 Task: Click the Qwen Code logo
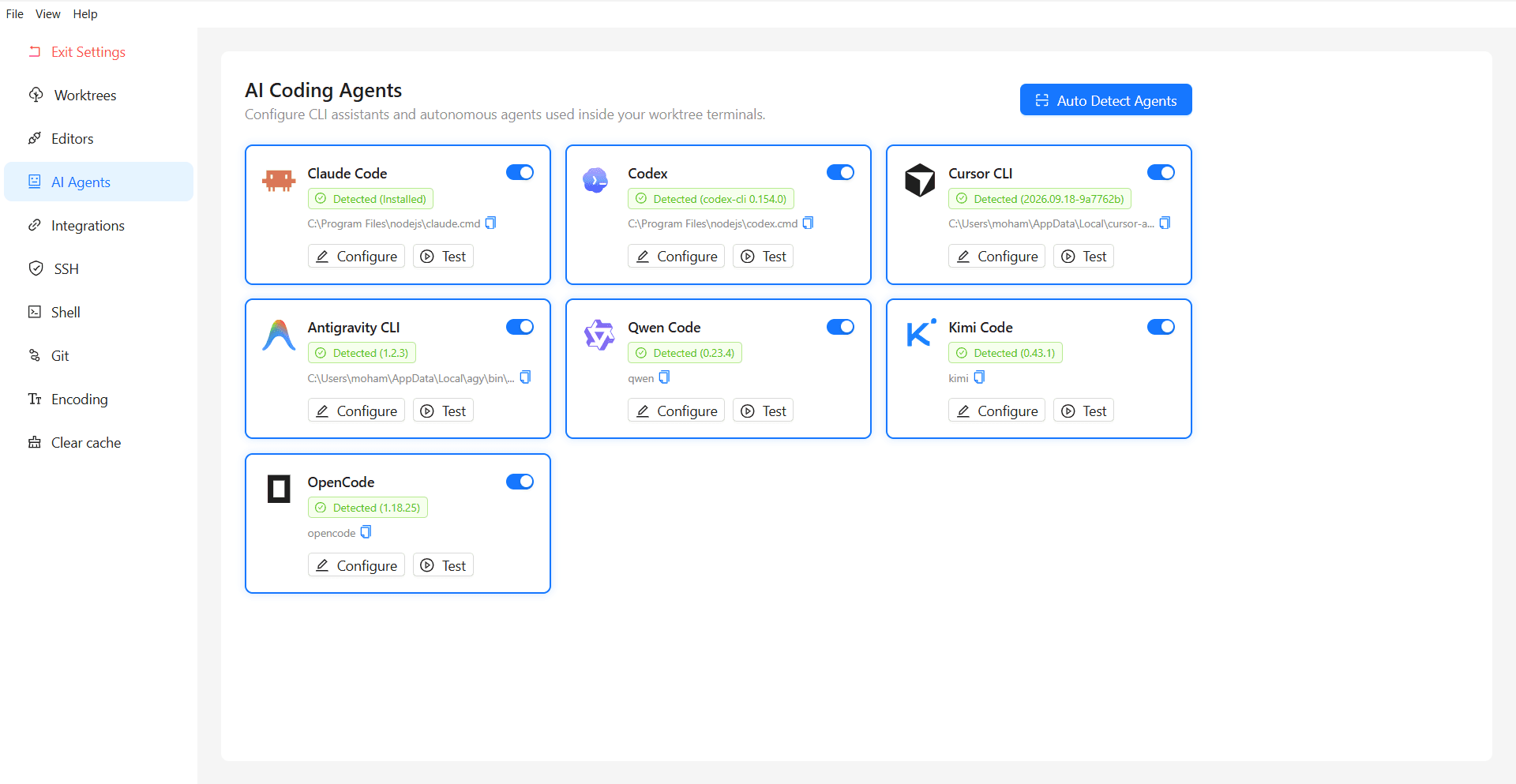tap(599, 335)
